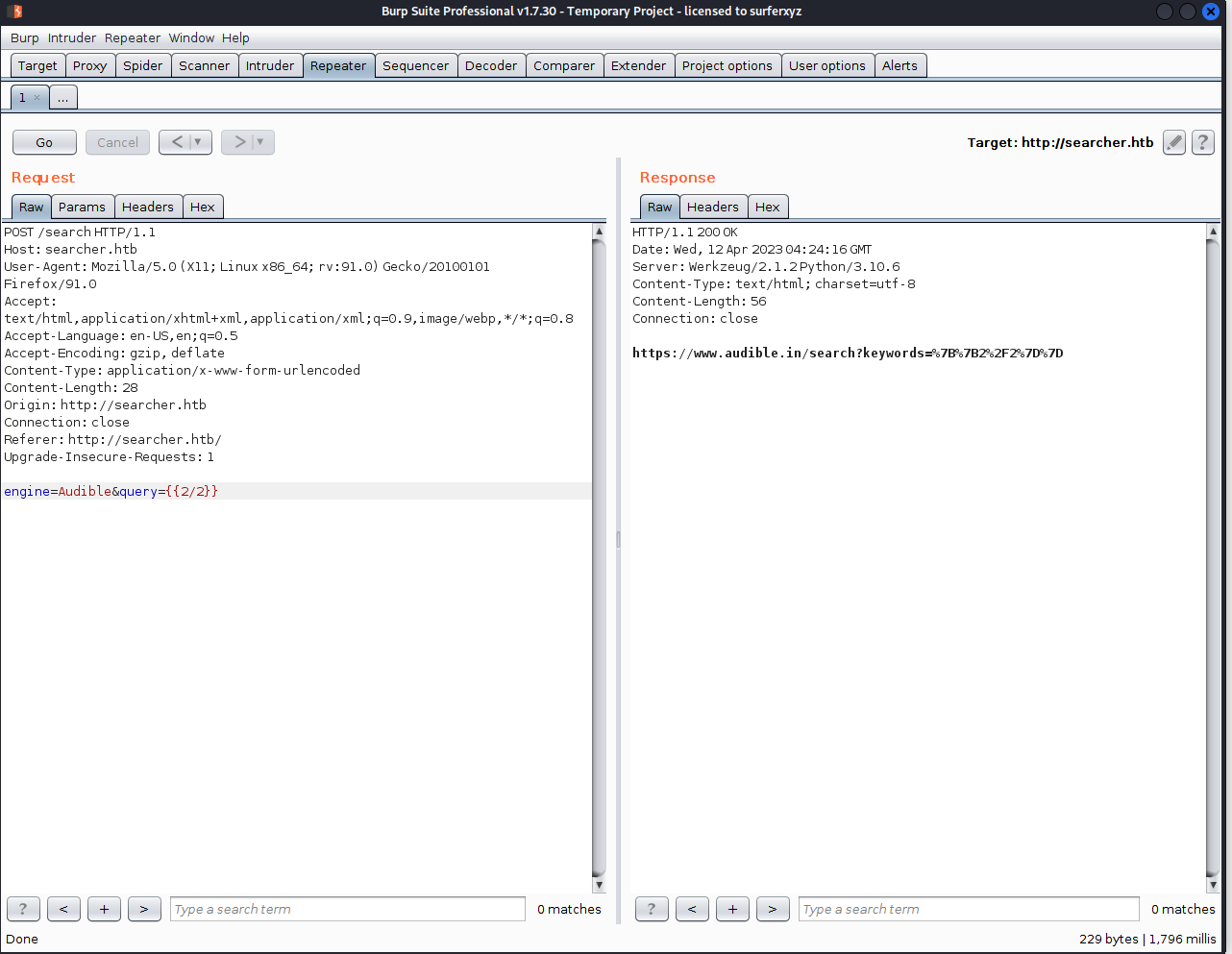Screen dimensions: 1232x954
Task: Switch to the Scanner tab
Action: pos(204,65)
